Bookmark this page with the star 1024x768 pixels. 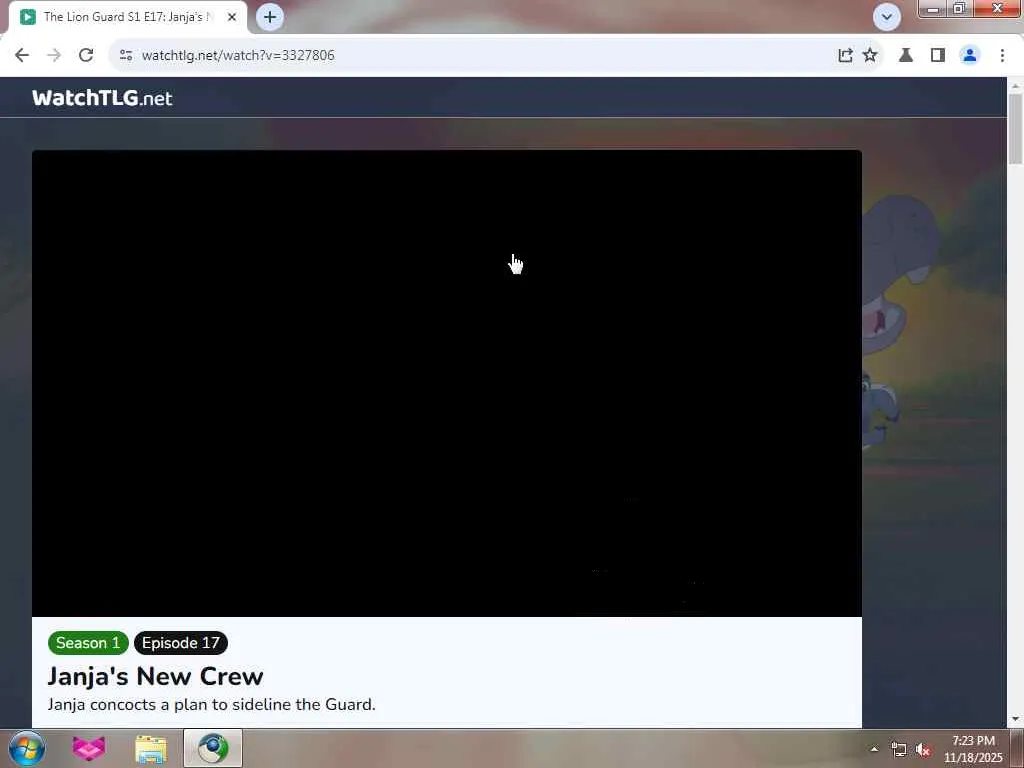click(x=870, y=56)
